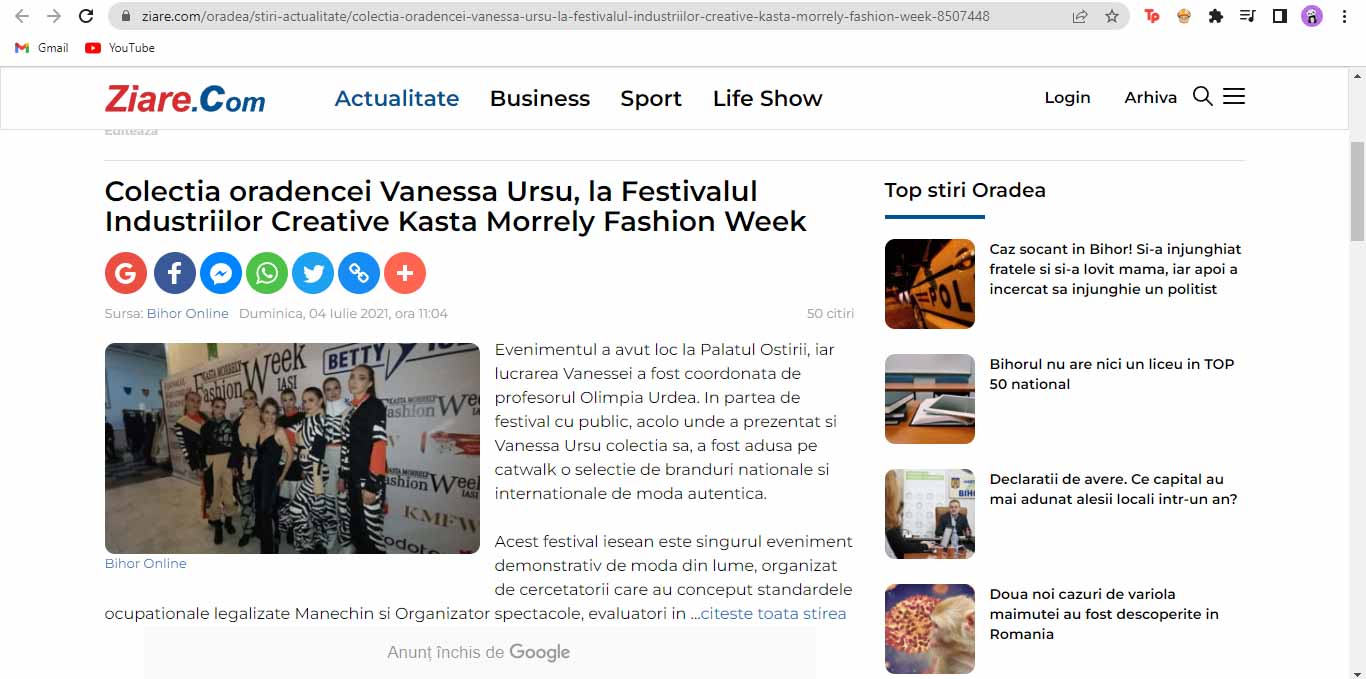1366x679 pixels.
Task: Click the Login link
Action: [x=1067, y=97]
